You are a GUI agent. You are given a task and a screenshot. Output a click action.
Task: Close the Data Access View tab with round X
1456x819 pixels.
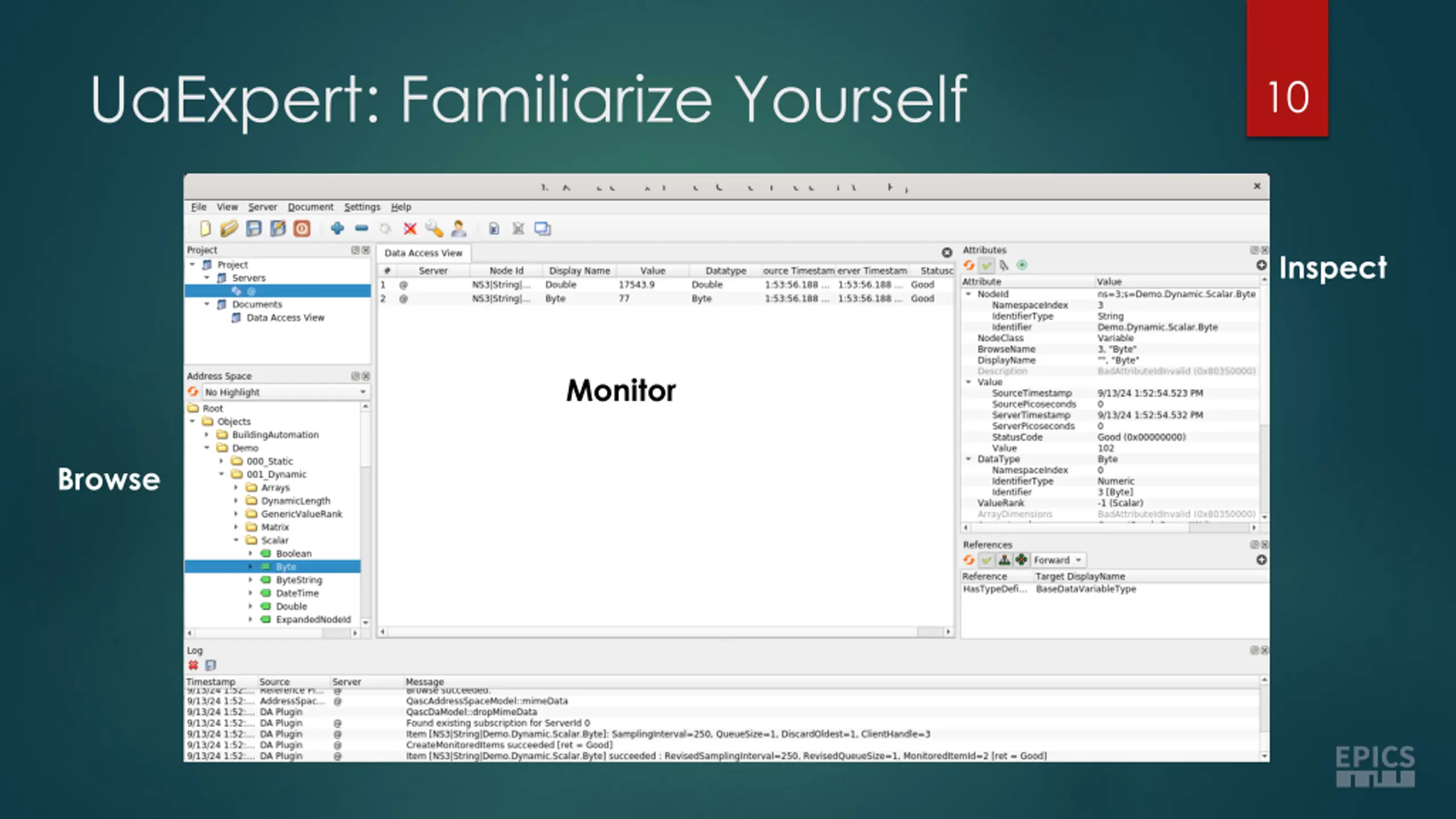click(947, 253)
